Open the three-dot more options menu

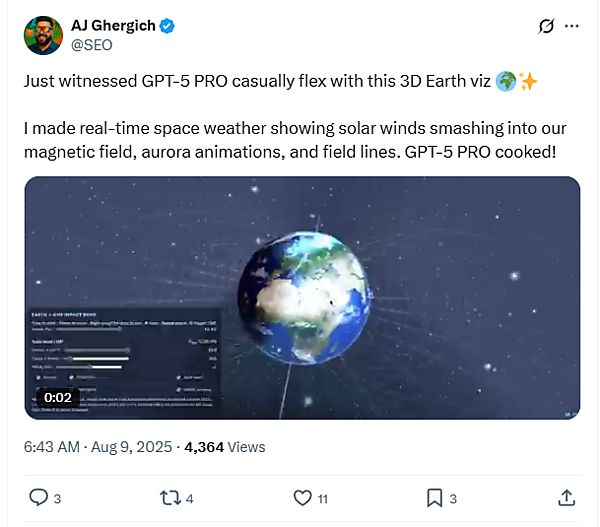coord(571,26)
